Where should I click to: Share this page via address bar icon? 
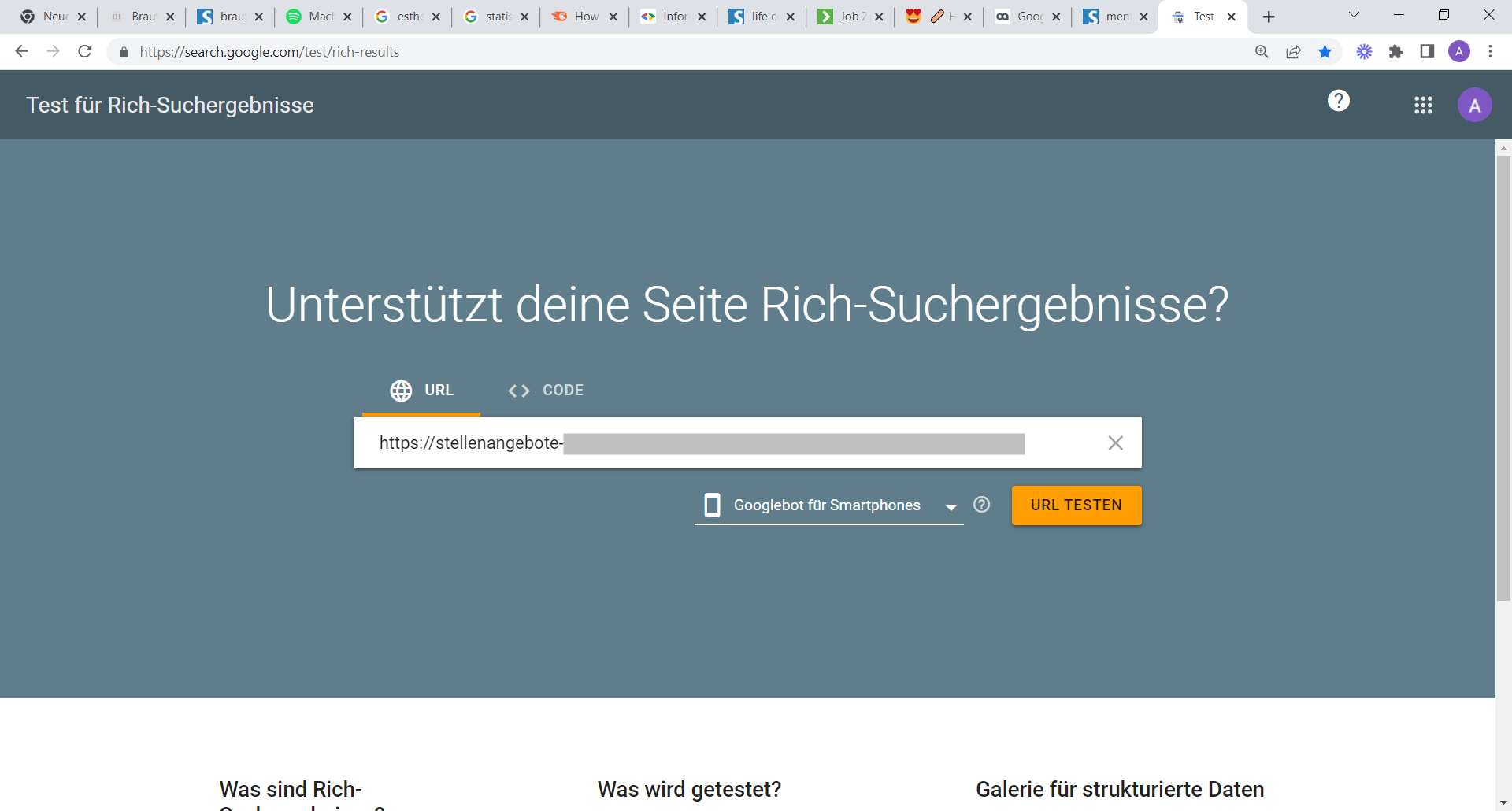click(x=1293, y=52)
